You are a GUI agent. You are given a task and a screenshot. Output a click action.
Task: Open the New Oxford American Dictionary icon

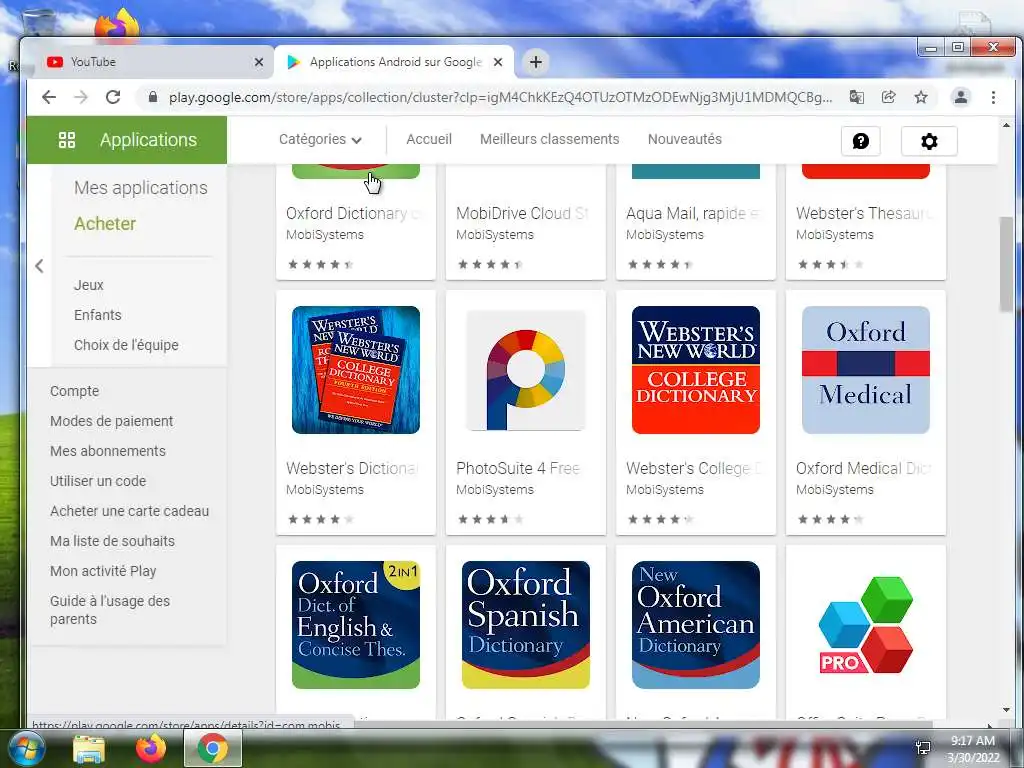[x=696, y=625]
